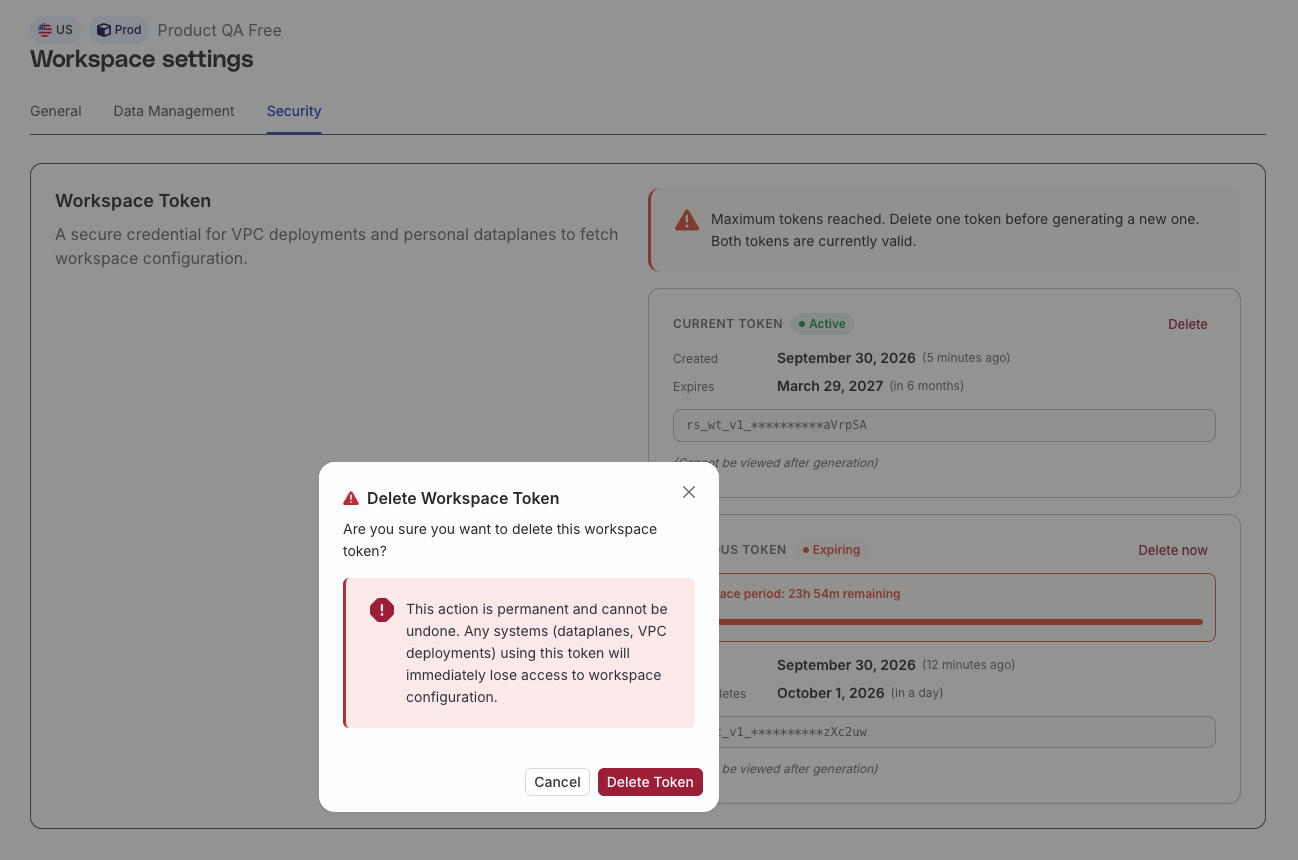Delete the current active token

1188,324
